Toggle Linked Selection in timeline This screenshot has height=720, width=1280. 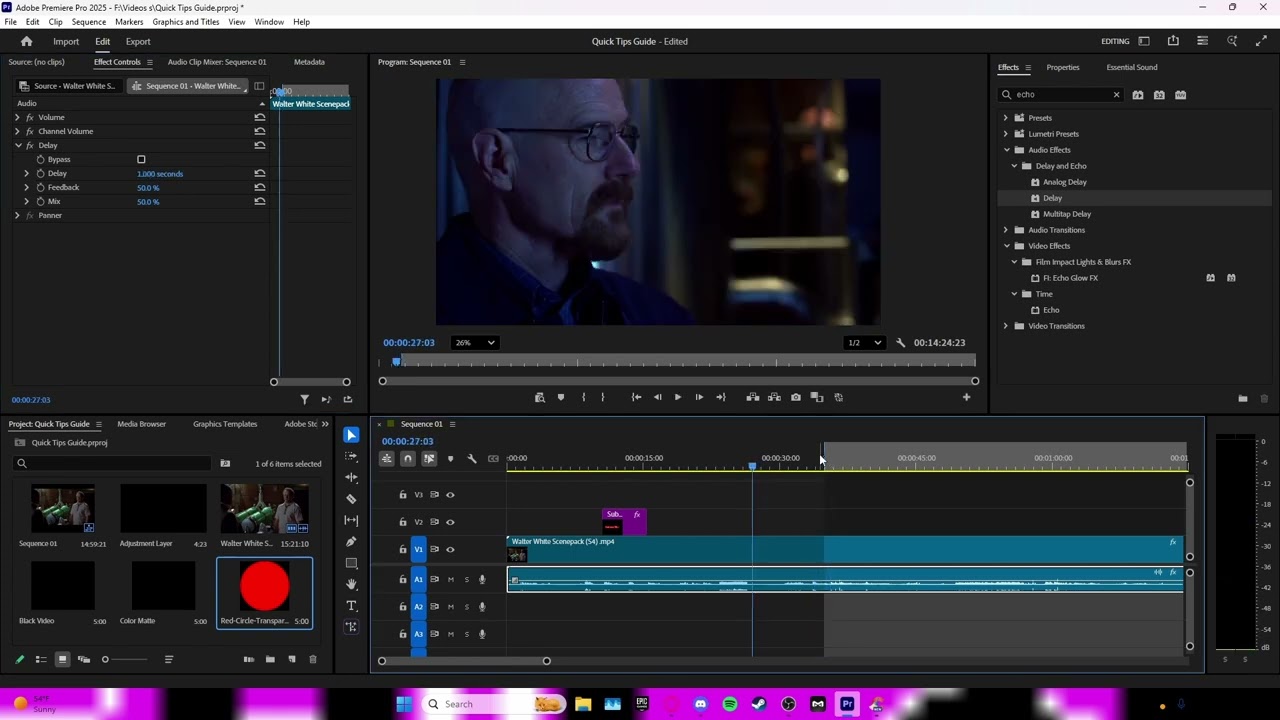click(429, 458)
